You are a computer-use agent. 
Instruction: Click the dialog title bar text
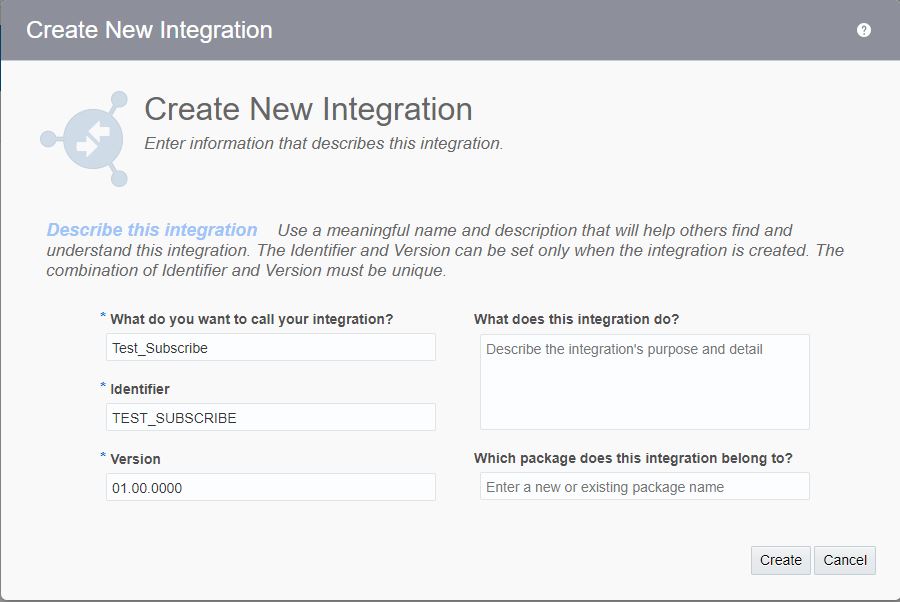pos(149,30)
